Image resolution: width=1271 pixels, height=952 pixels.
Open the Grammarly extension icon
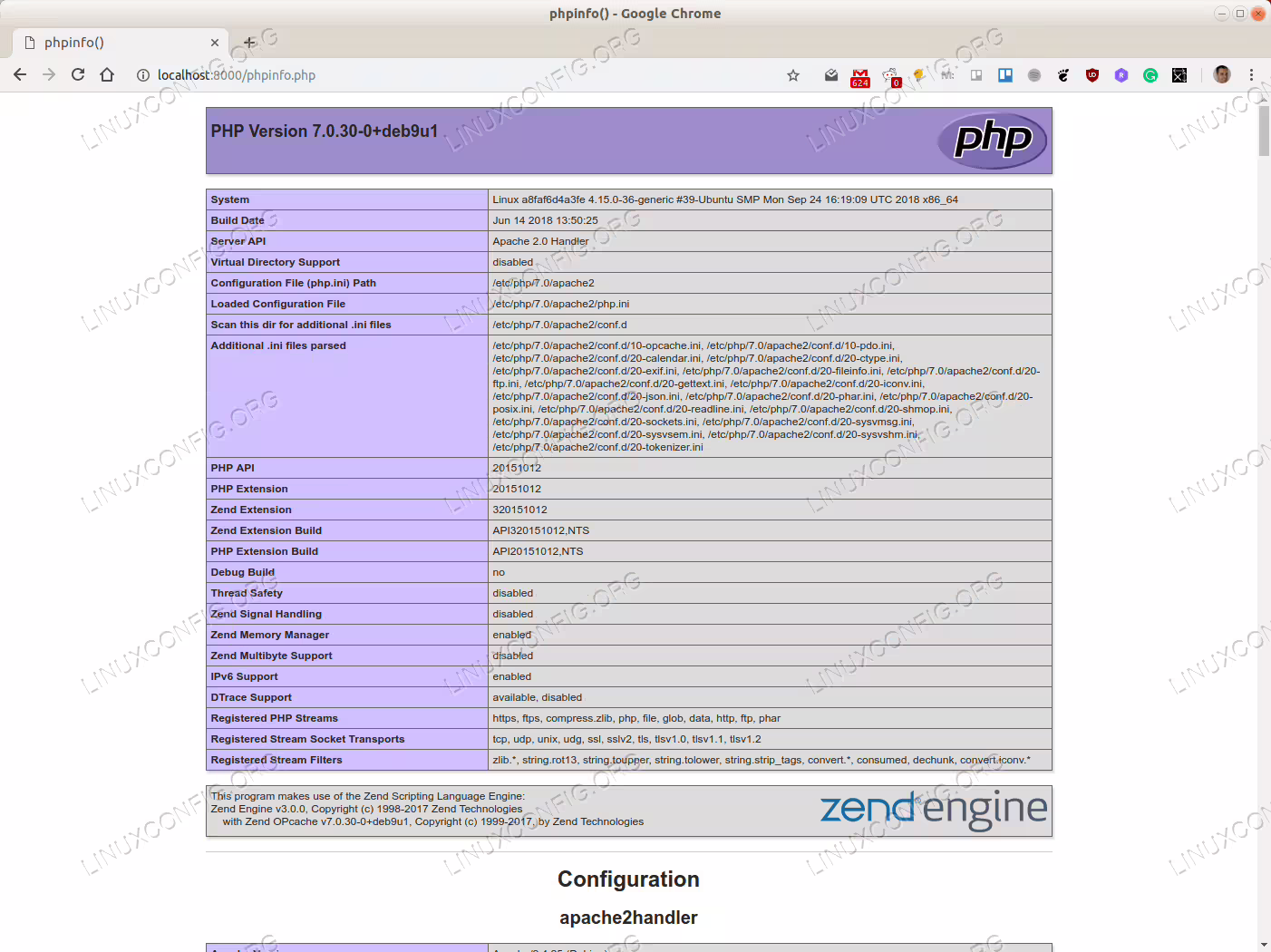(x=1150, y=75)
